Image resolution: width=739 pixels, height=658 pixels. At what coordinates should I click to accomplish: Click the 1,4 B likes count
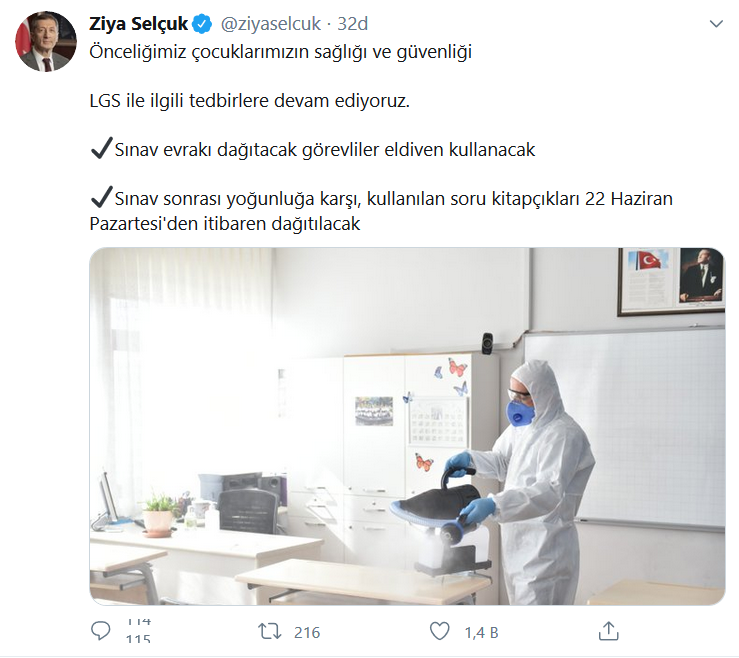pyautogui.click(x=481, y=632)
